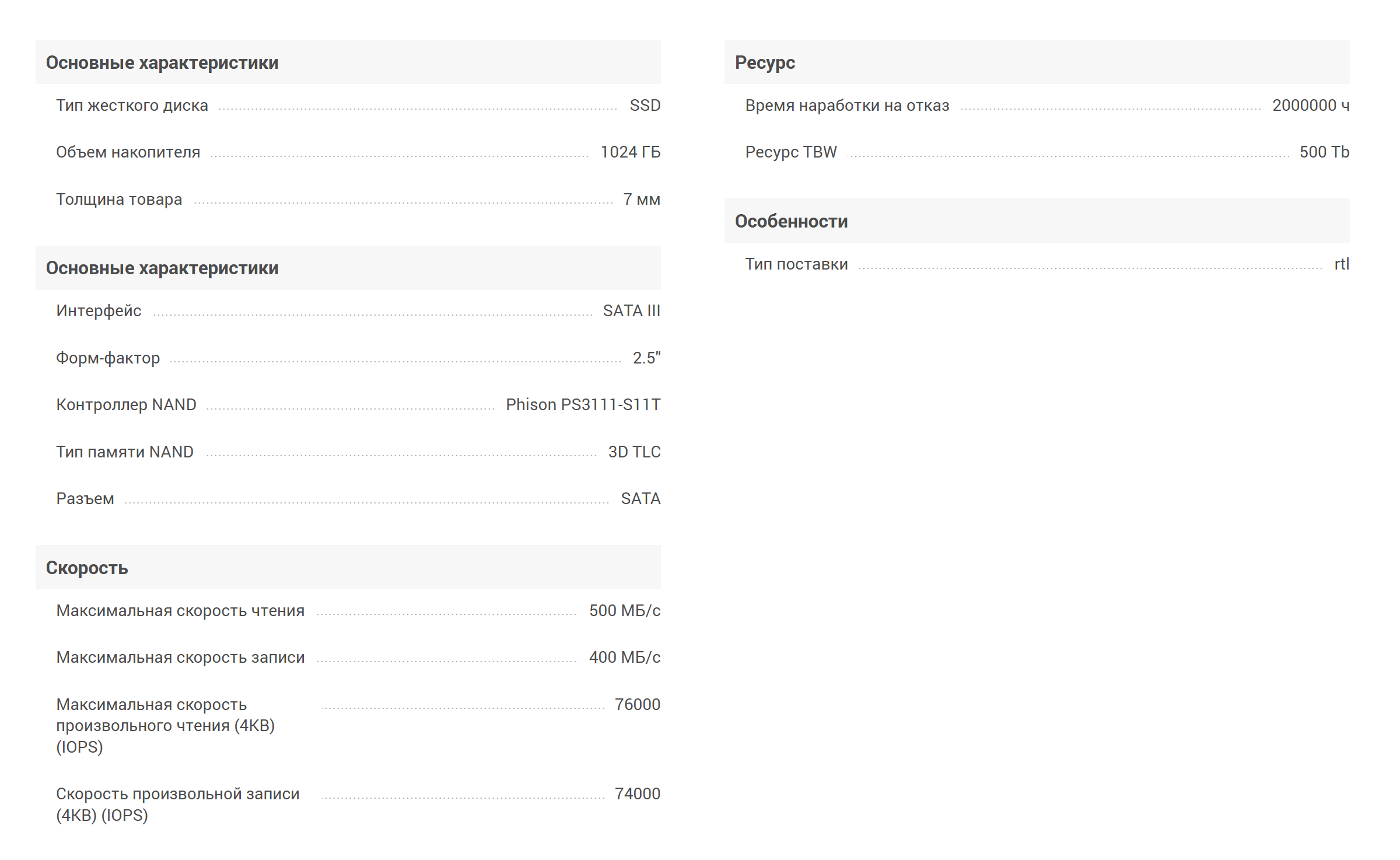The height and width of the screenshot is (860, 1400).
Task: Select the 'Ресурс TBW' label
Action: click(x=791, y=152)
